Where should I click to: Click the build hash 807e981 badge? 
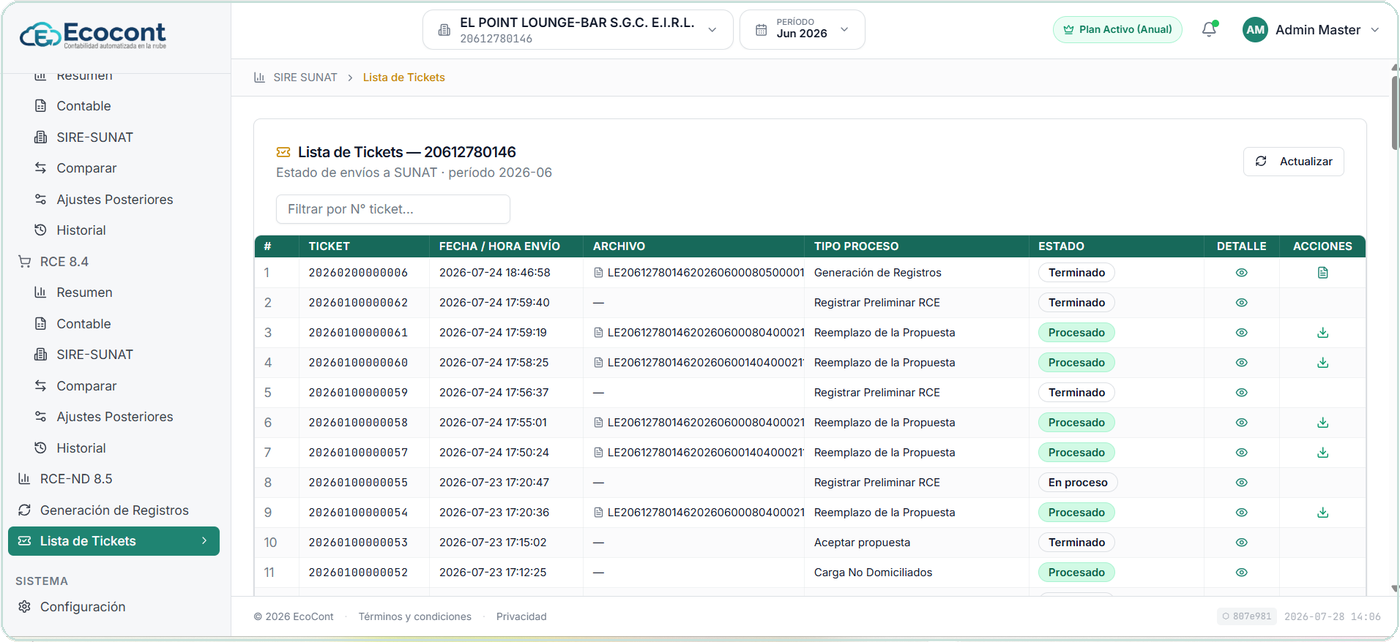click(1246, 617)
